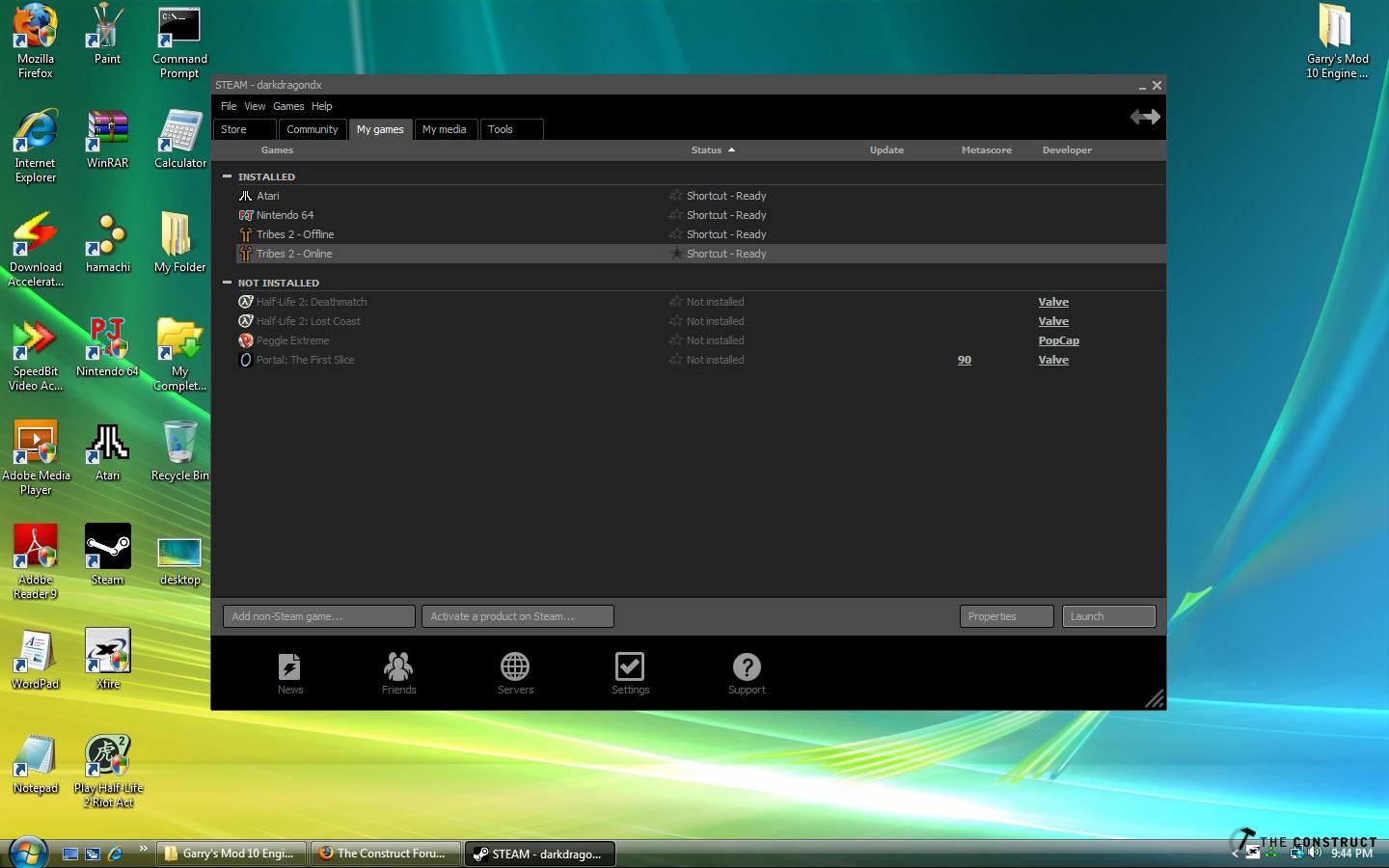This screenshot has width=1389, height=868.
Task: Select the Atari desktop shortcut icon
Action: click(x=107, y=451)
